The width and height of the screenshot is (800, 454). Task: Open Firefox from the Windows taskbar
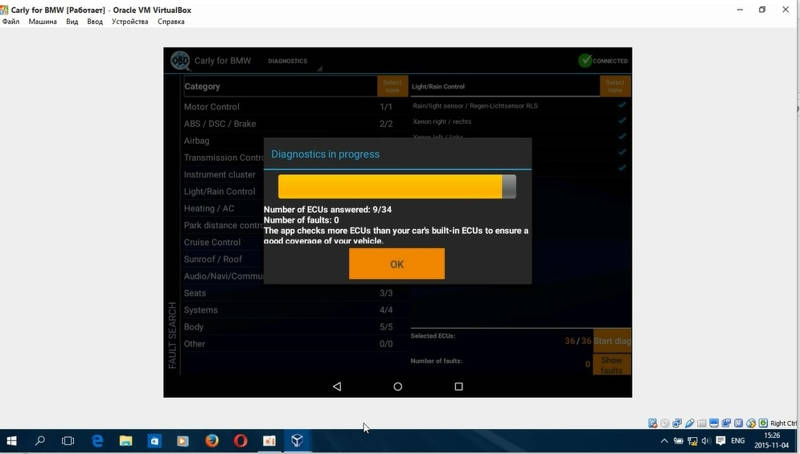click(212, 440)
